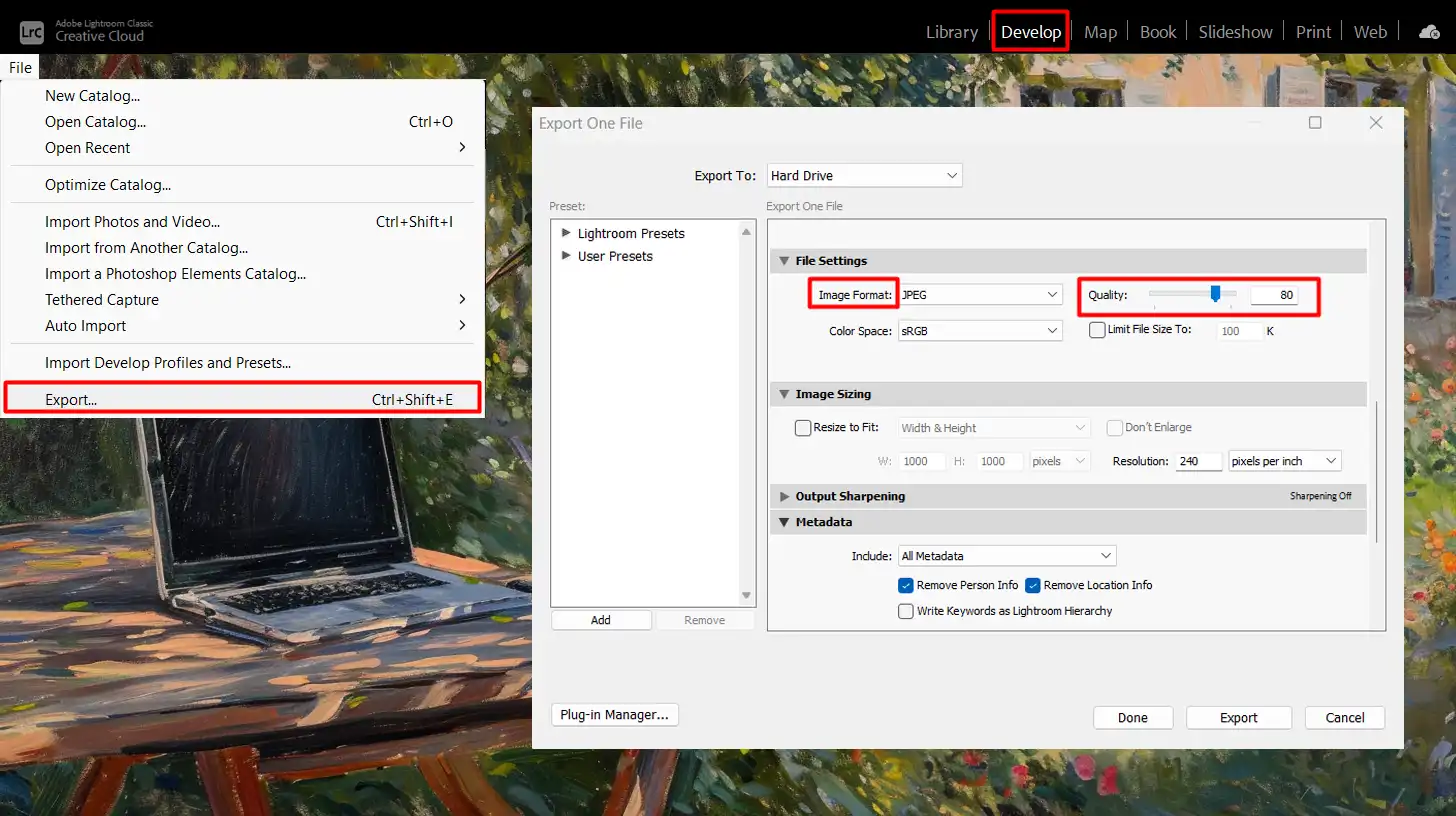Viewport: 1456px width, 816px height.
Task: Open the Width & Height dropdown
Action: (994, 428)
